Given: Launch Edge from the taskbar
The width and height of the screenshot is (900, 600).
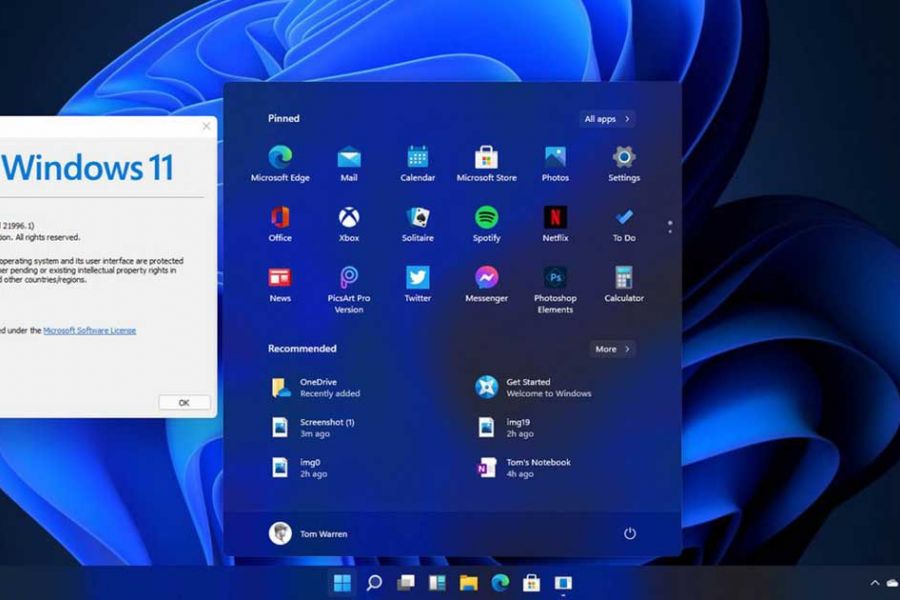Looking at the screenshot, I should click(500, 583).
